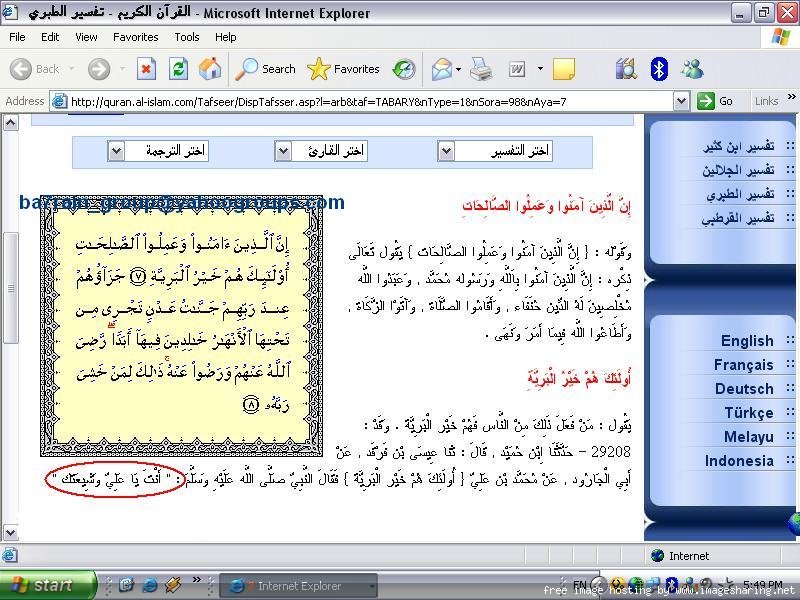This screenshot has width=800, height=600.
Task: Click the Stop loading toolbar icon
Action: click(146, 69)
